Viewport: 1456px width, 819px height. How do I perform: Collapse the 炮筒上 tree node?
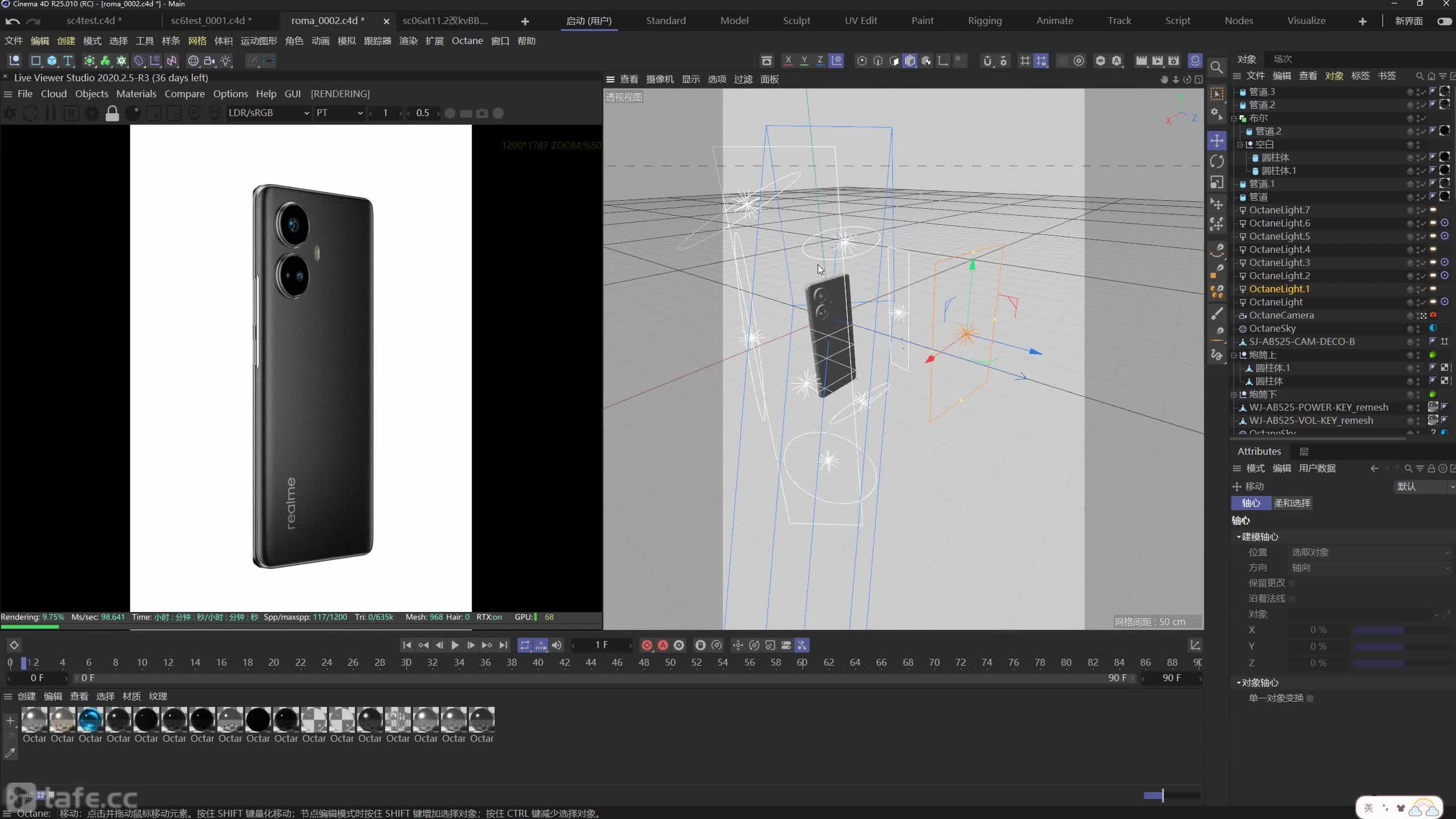pos(1234,355)
